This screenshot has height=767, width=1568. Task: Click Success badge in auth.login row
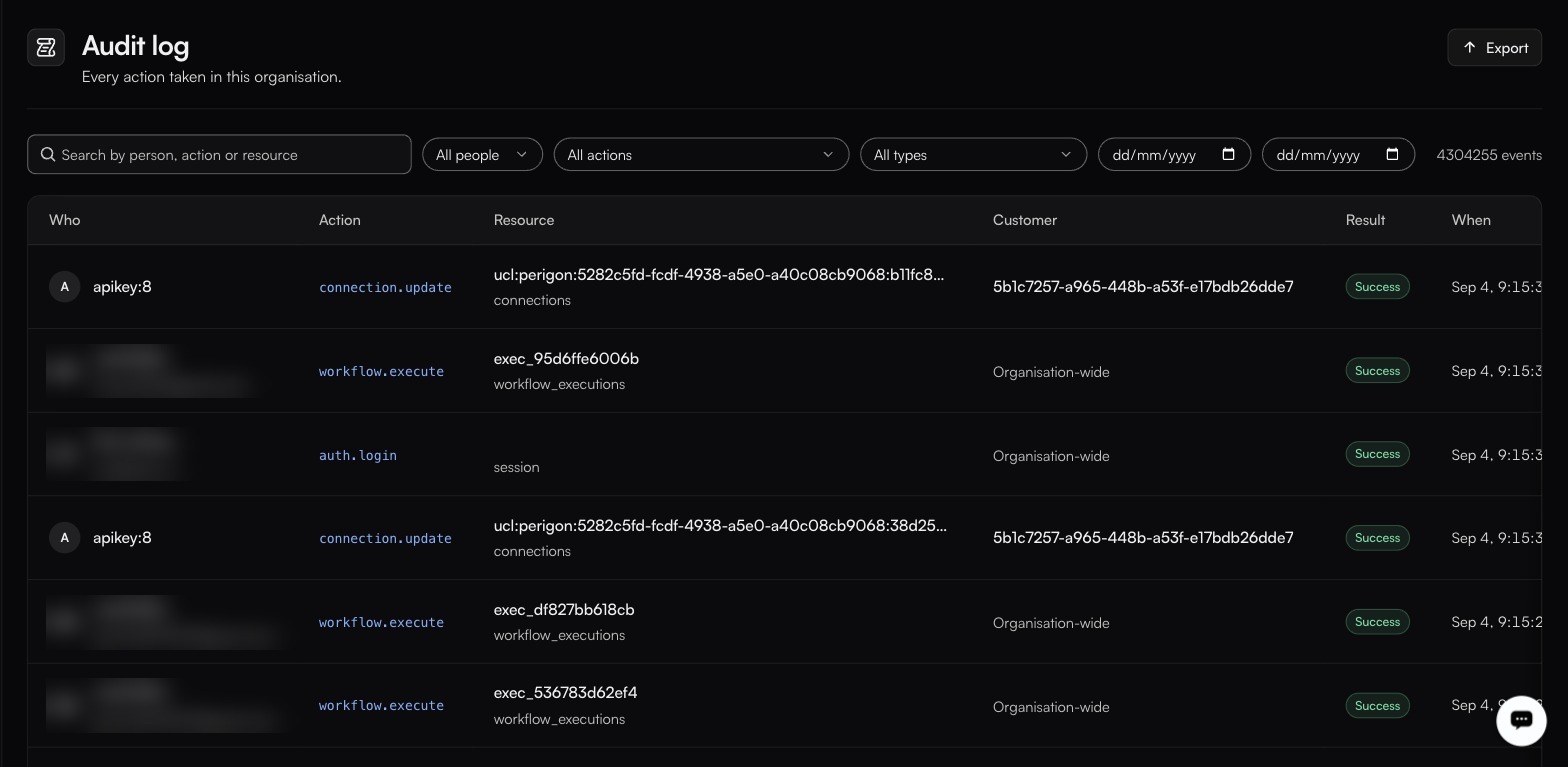tap(1377, 454)
